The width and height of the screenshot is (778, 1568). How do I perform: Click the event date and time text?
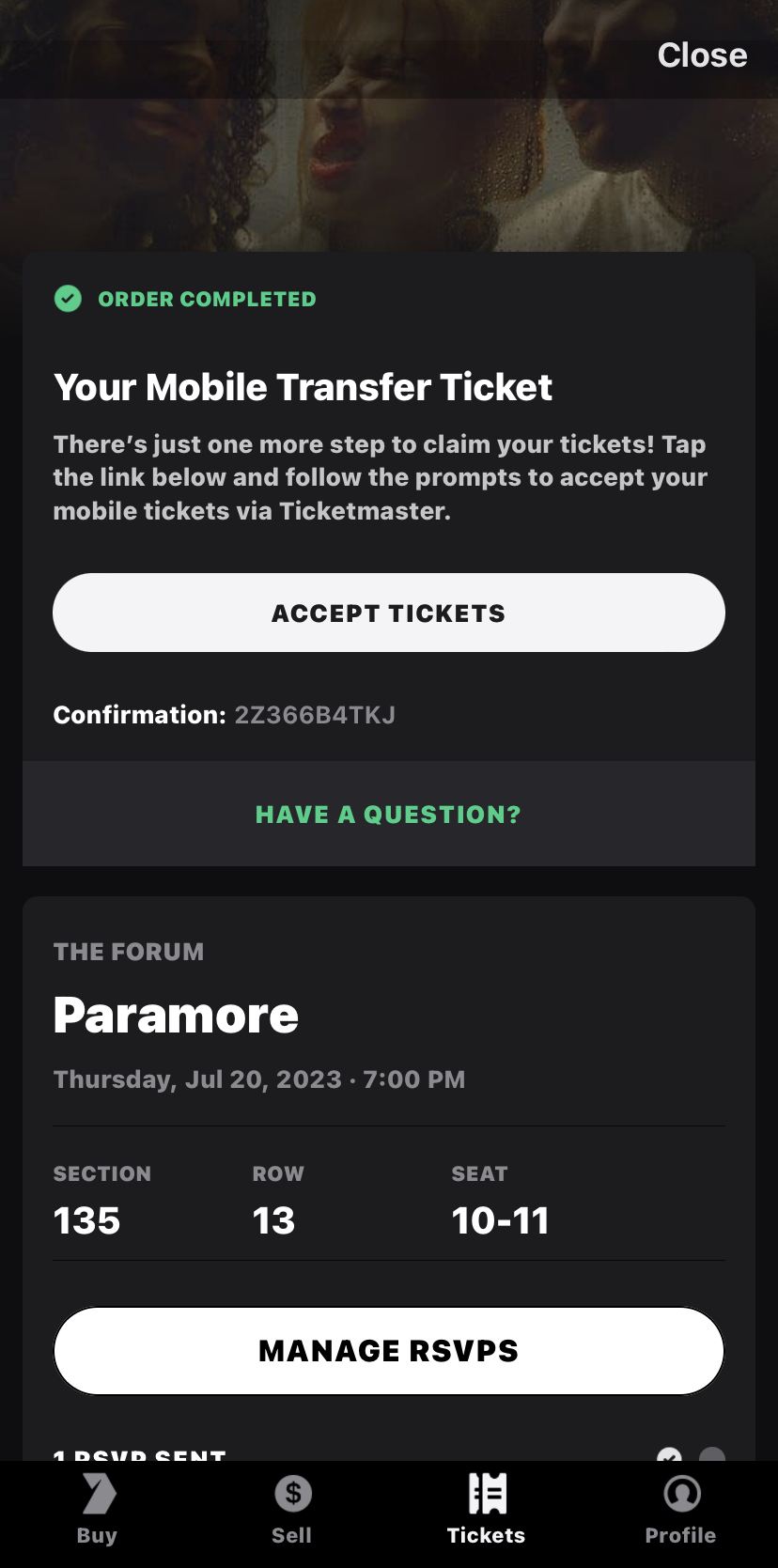pyautogui.click(x=259, y=1079)
